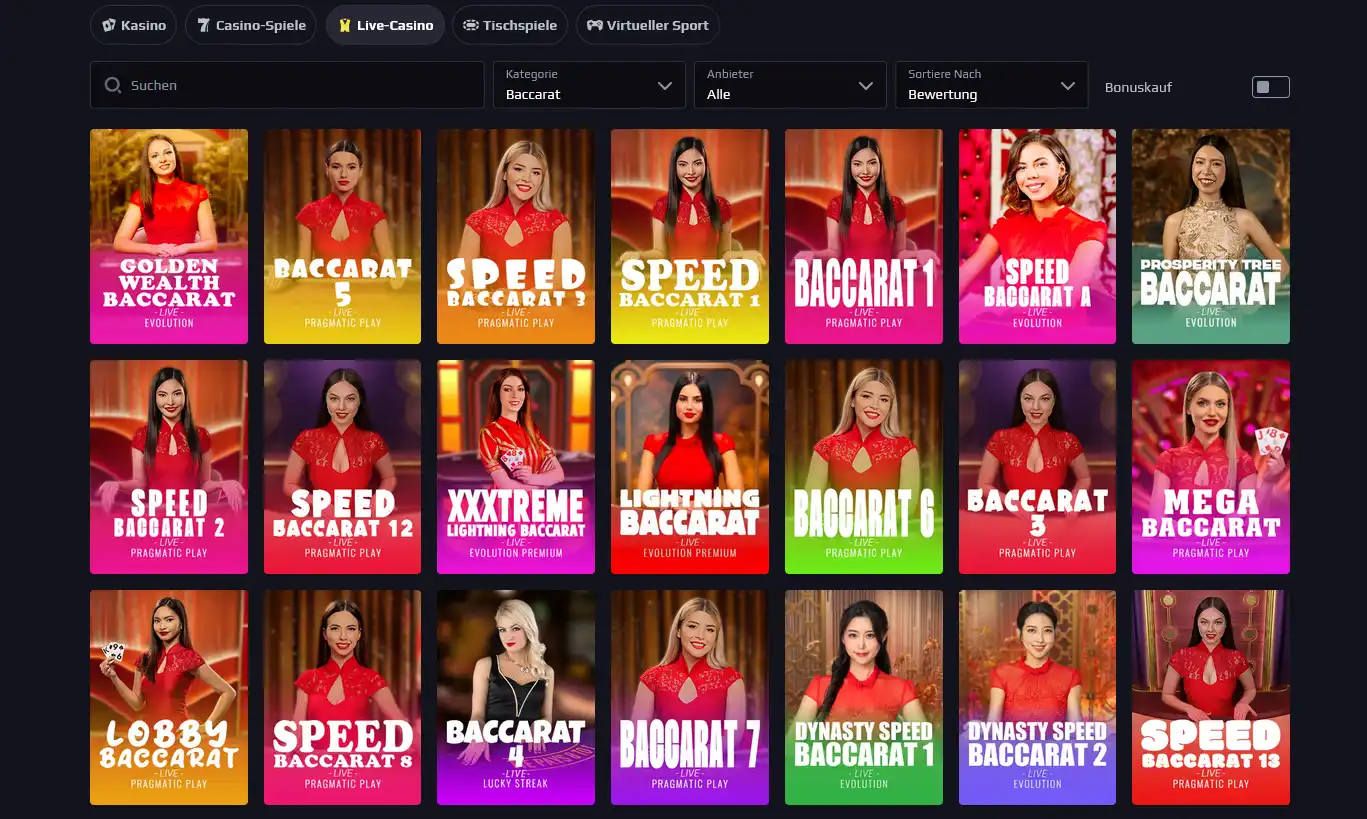Open Dynasty Speed Baccarat 1

(x=864, y=697)
